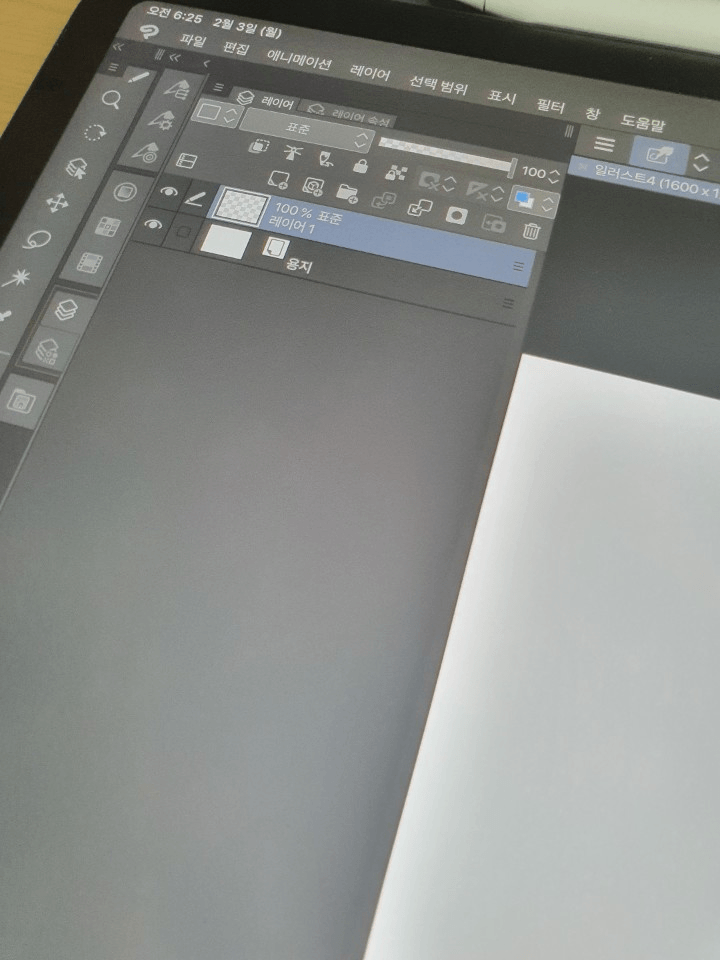Hide the 용지 paper layer eye
The width and height of the screenshot is (720, 960).
[x=153, y=225]
